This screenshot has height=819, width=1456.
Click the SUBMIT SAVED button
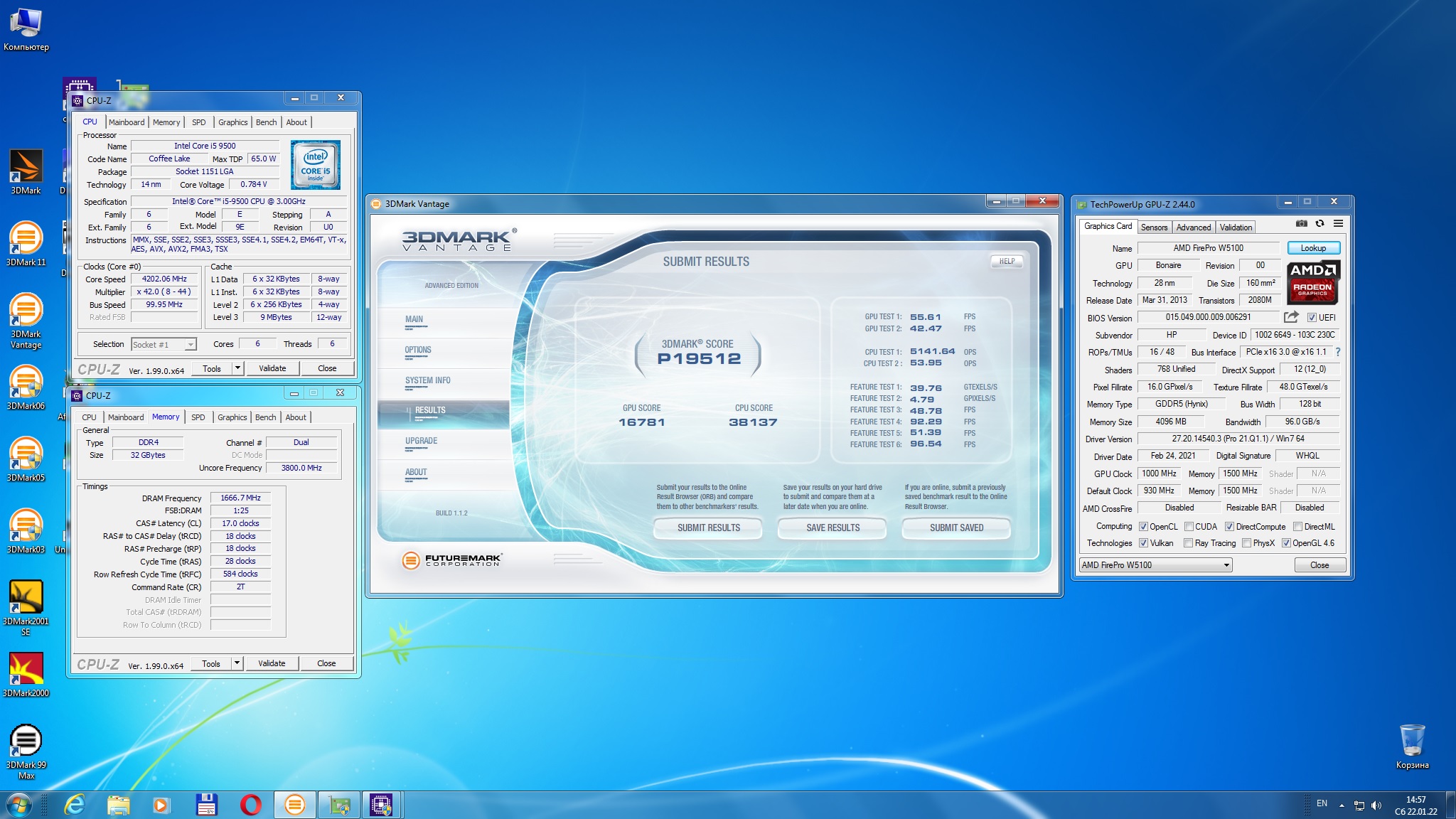tap(956, 528)
